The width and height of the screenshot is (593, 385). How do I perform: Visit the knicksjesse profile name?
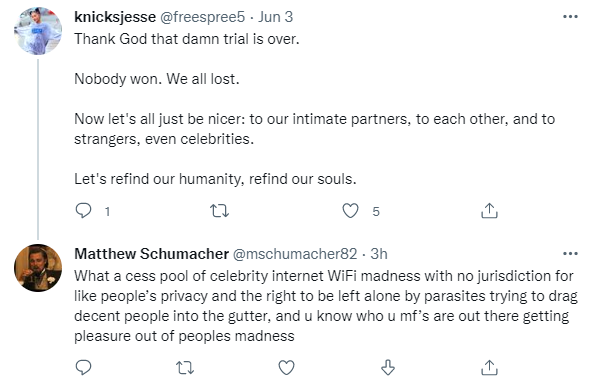pos(115,17)
